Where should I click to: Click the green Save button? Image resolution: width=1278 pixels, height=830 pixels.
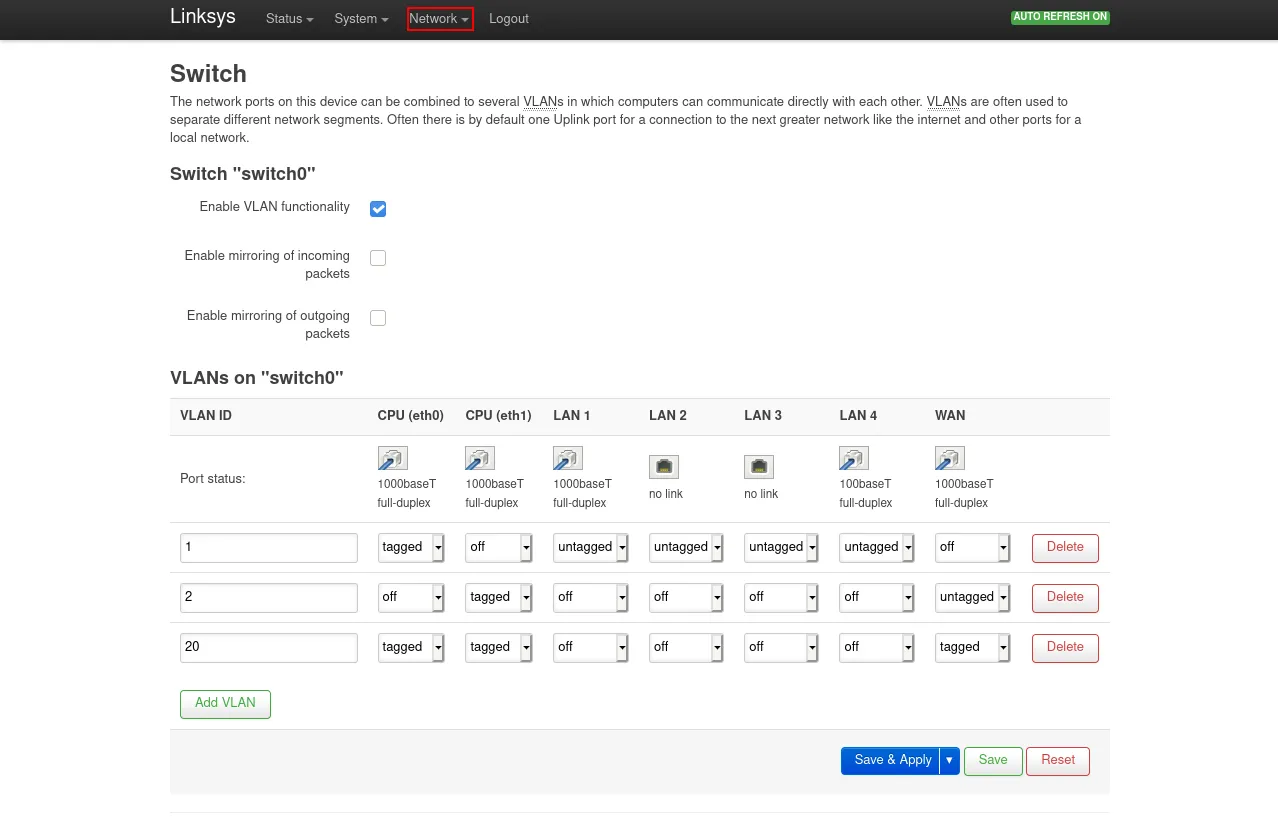click(993, 761)
